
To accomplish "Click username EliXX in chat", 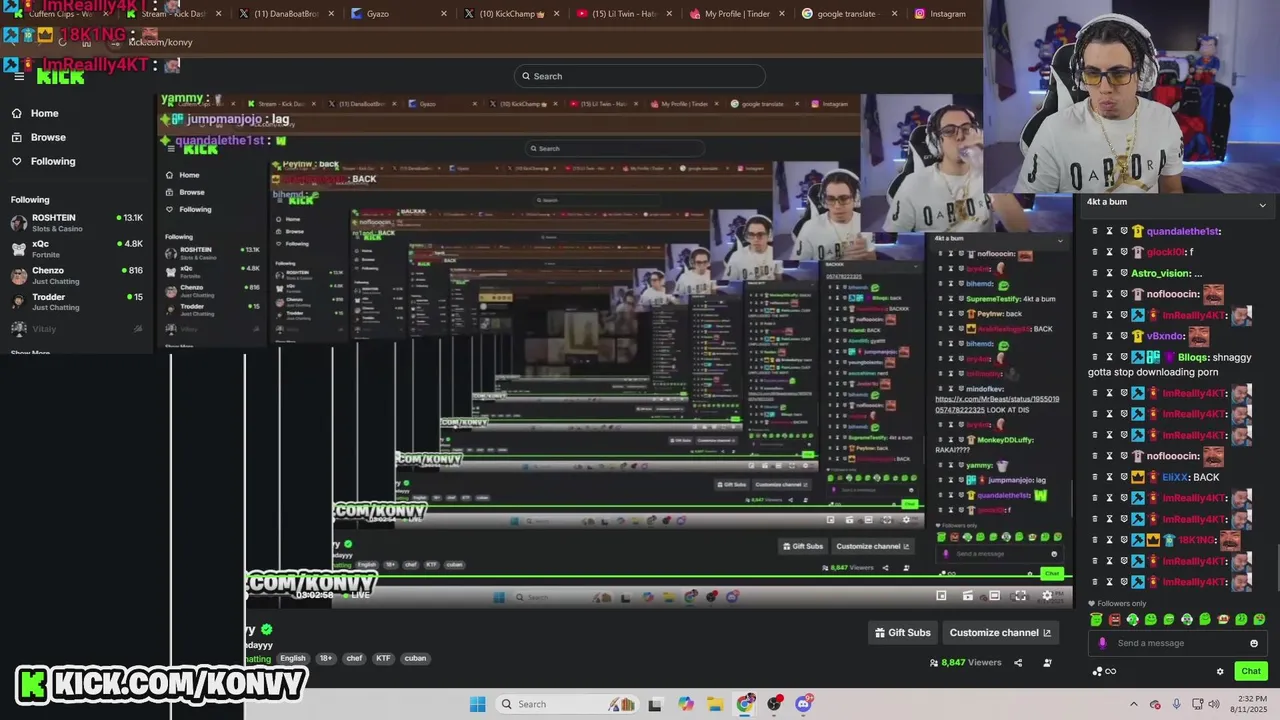I will point(1174,477).
